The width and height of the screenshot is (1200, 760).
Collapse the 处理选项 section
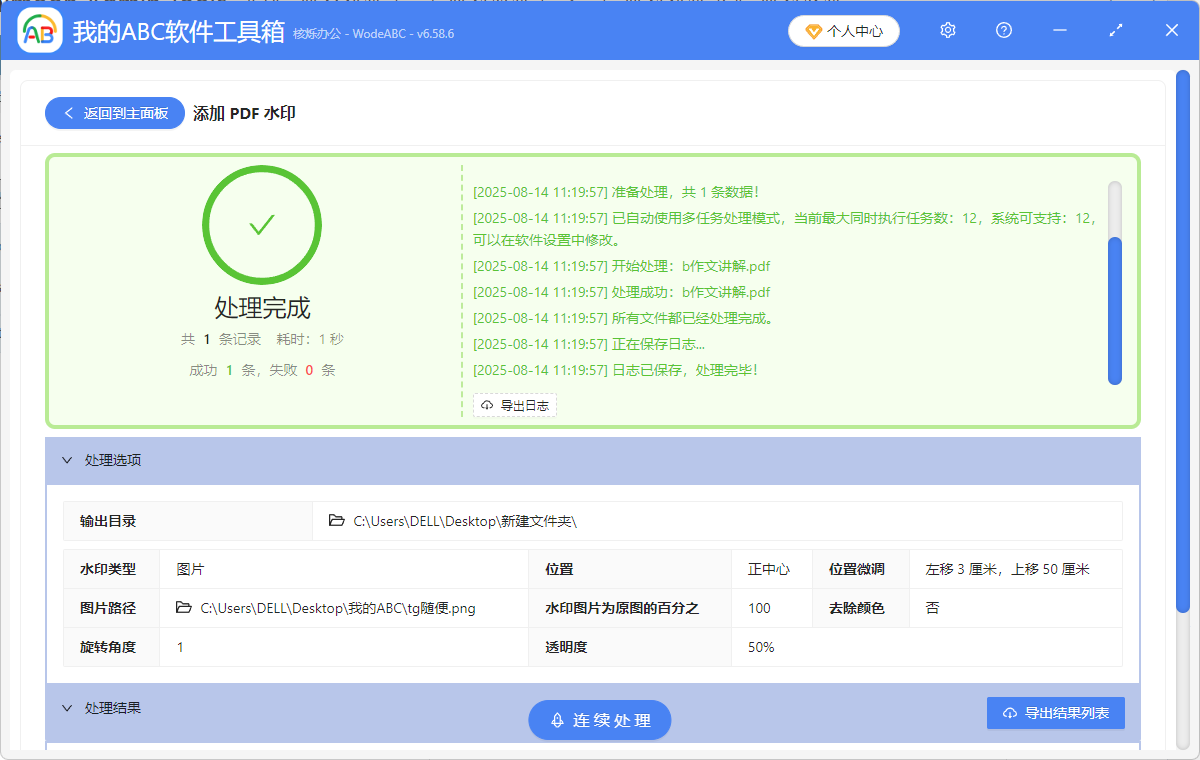tap(67, 460)
